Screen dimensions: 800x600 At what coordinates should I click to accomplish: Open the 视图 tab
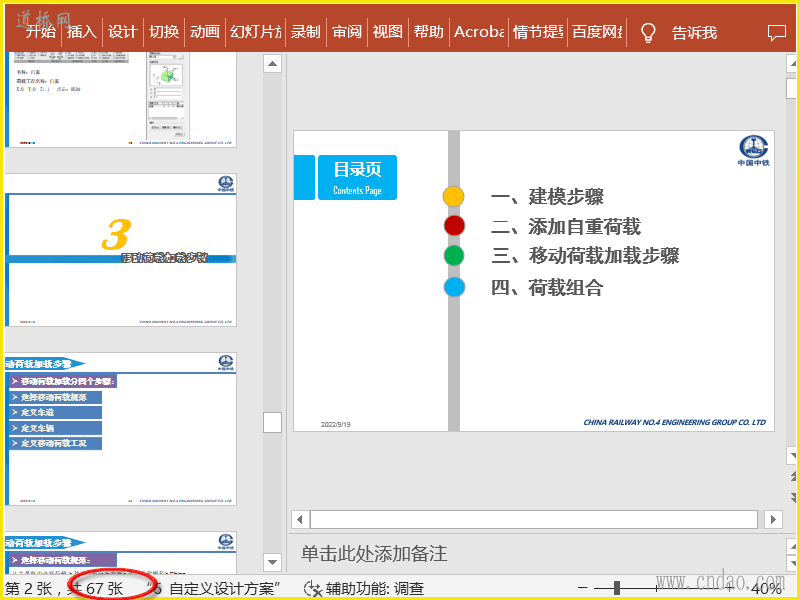(388, 32)
